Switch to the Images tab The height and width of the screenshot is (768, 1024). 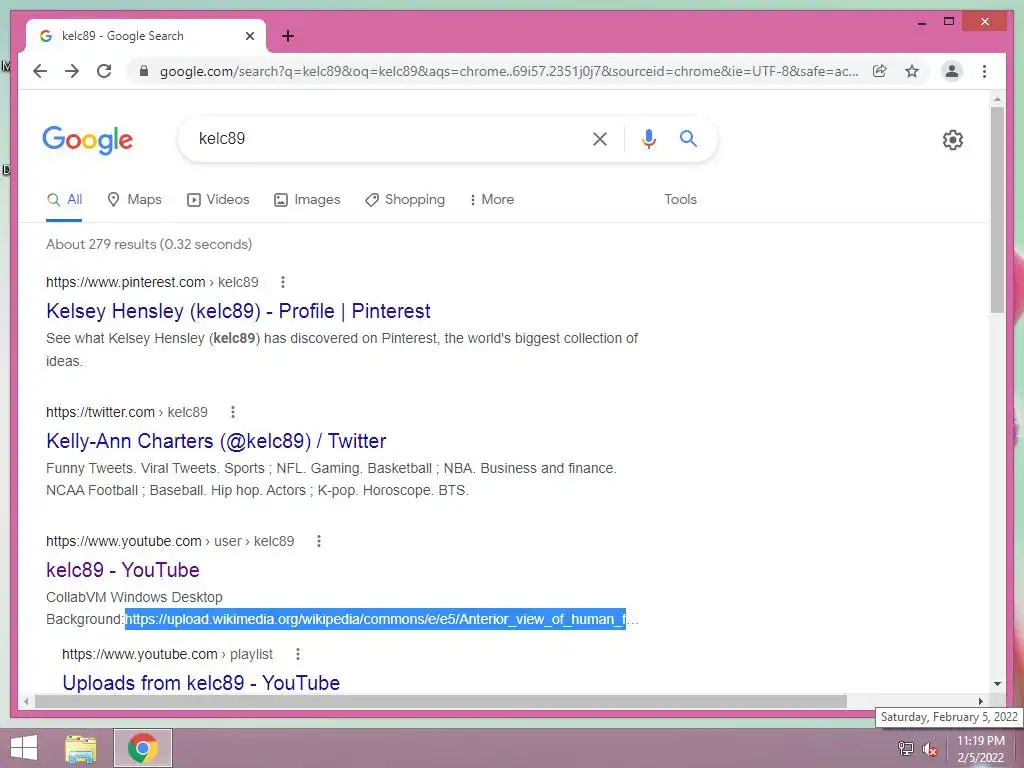point(307,200)
